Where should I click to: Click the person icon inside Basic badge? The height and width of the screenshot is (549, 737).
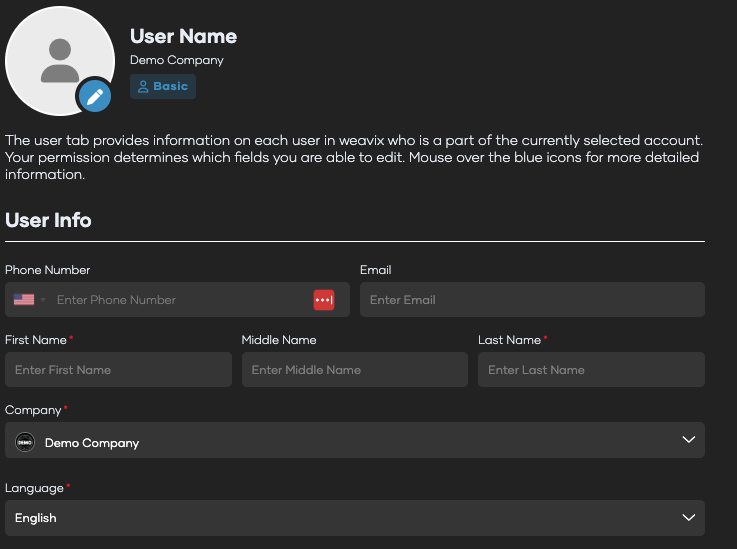pyautogui.click(x=143, y=86)
